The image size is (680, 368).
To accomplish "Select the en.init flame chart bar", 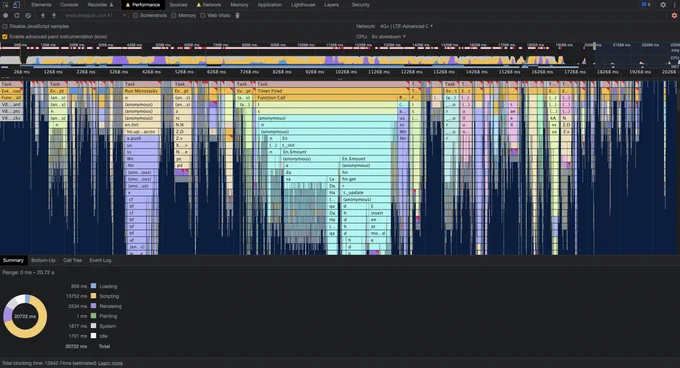I will point(142,125).
